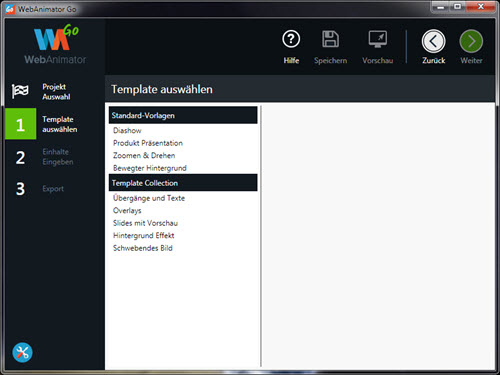Choose the Produkt Präsentation template
500x375 pixels.
[x=148, y=143]
